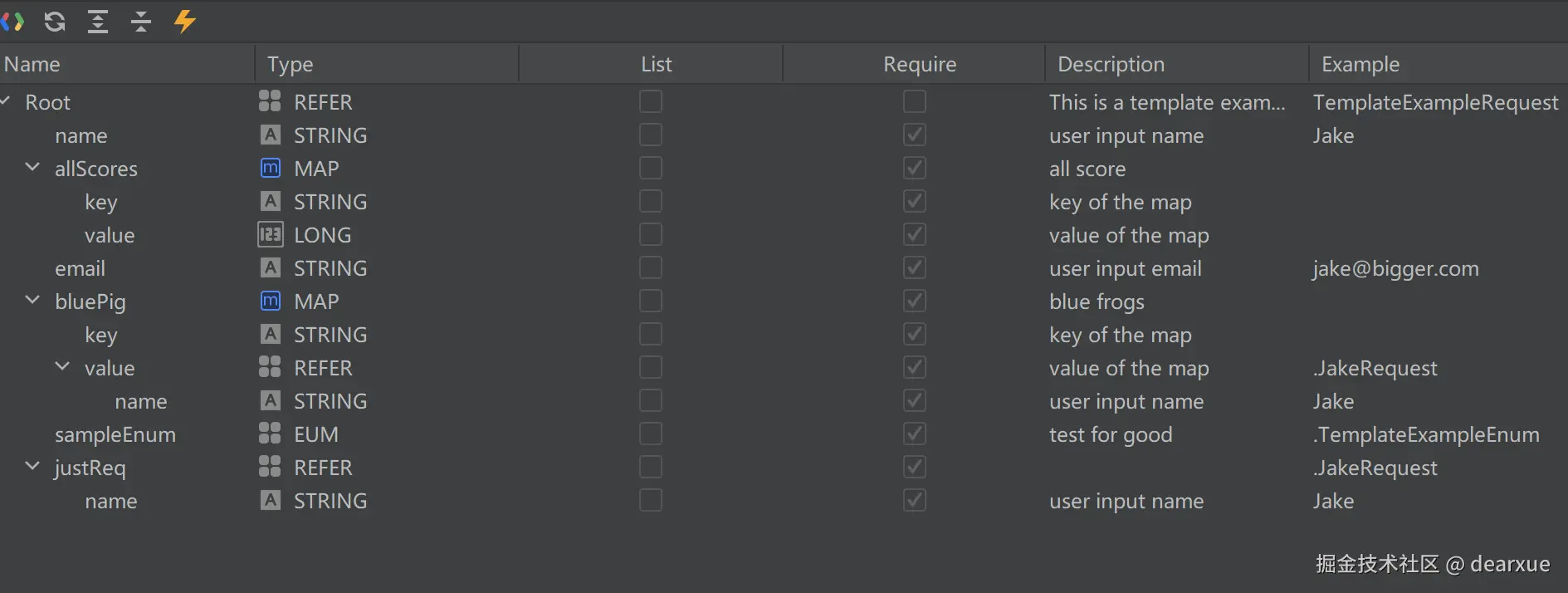Screen dimensions: 1568x593
Task: Collapse the allScores tree node
Action: tap(33, 168)
